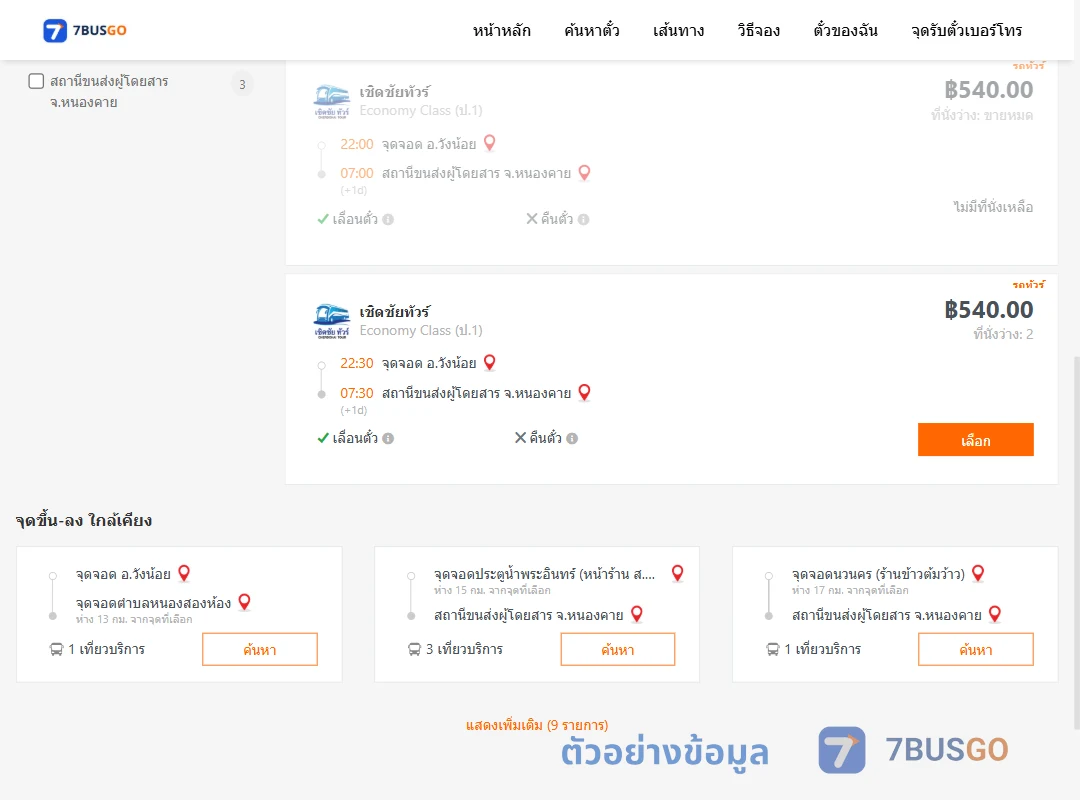
Task: Show map pin for 22:00 sold-out departure
Action: [x=490, y=143]
